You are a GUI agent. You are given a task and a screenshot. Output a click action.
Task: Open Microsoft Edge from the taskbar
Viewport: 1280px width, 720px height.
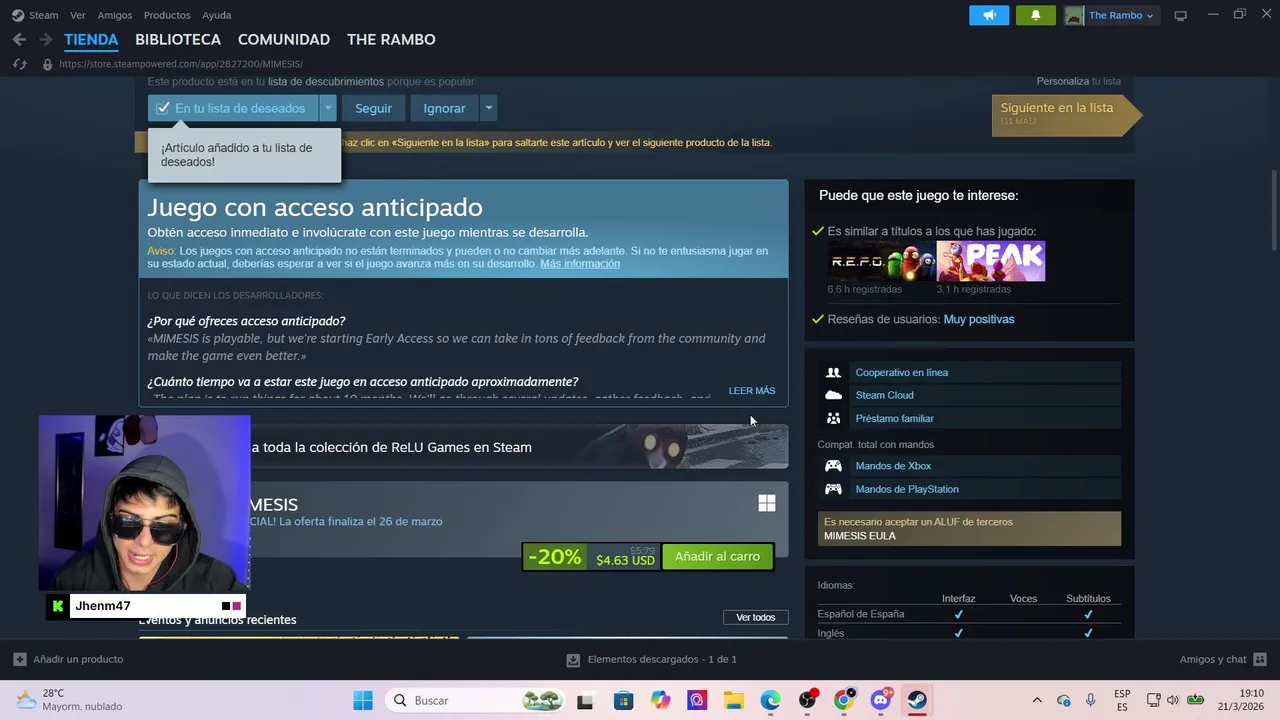(770, 700)
